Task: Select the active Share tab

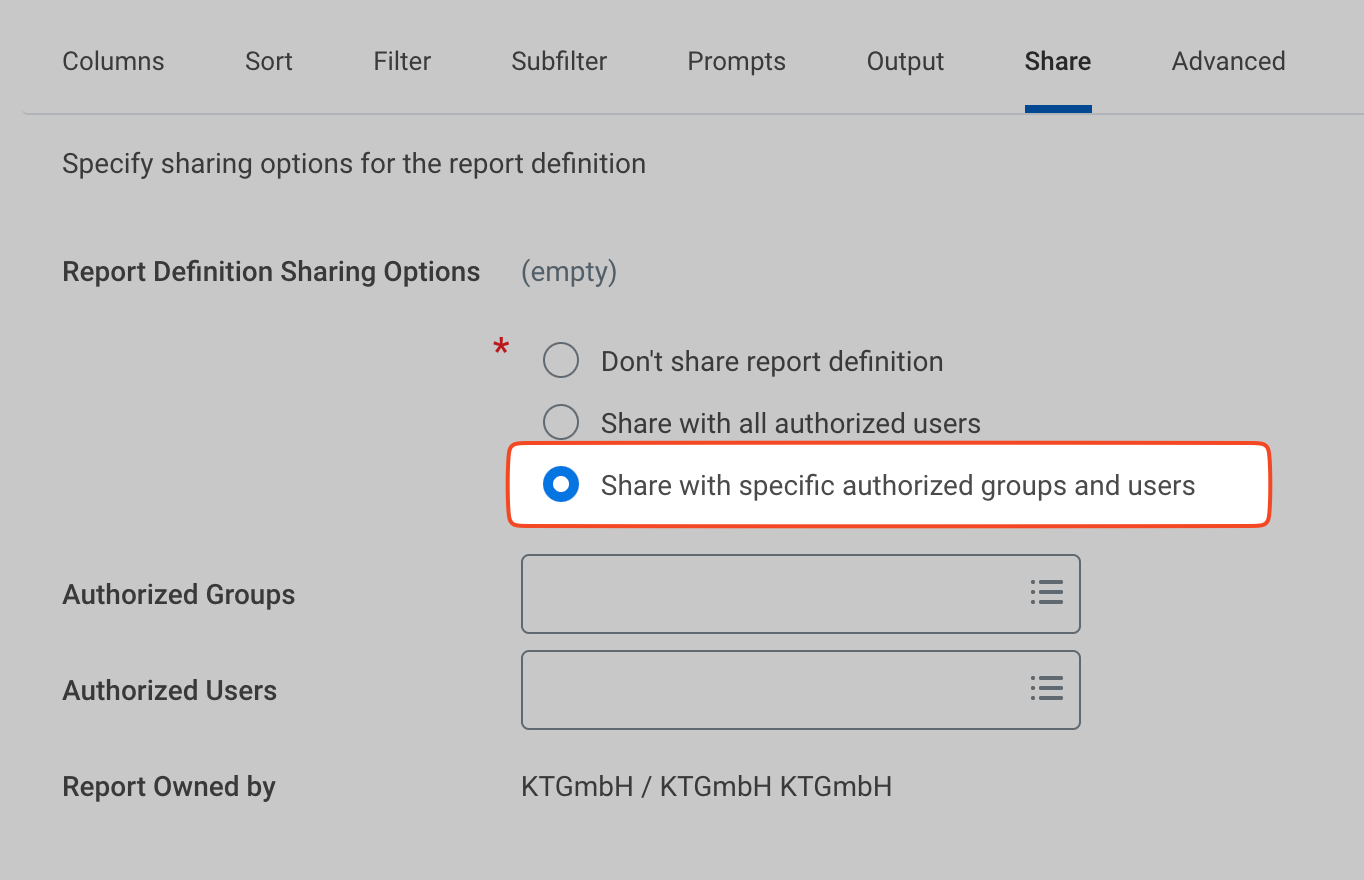Action: [1057, 62]
